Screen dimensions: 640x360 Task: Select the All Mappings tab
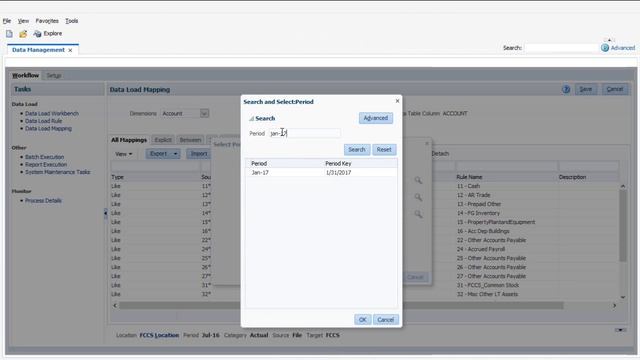(129, 140)
